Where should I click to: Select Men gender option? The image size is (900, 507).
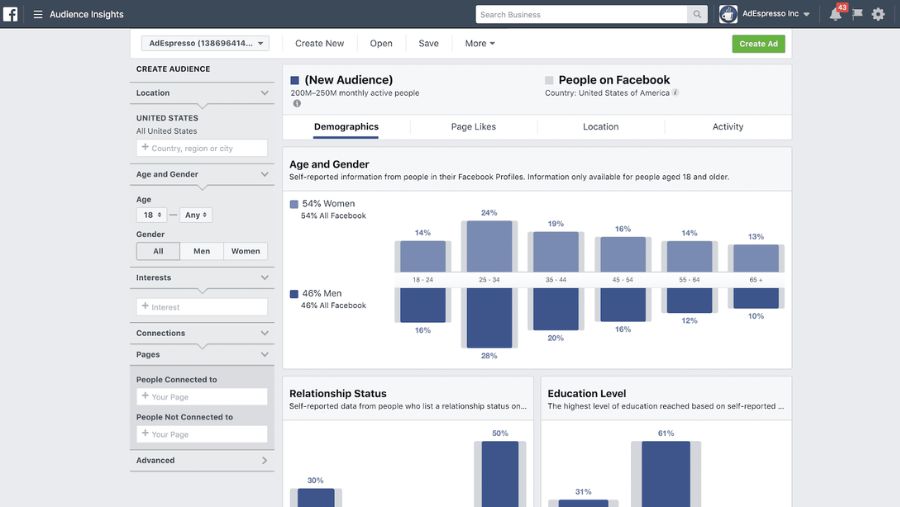click(201, 251)
